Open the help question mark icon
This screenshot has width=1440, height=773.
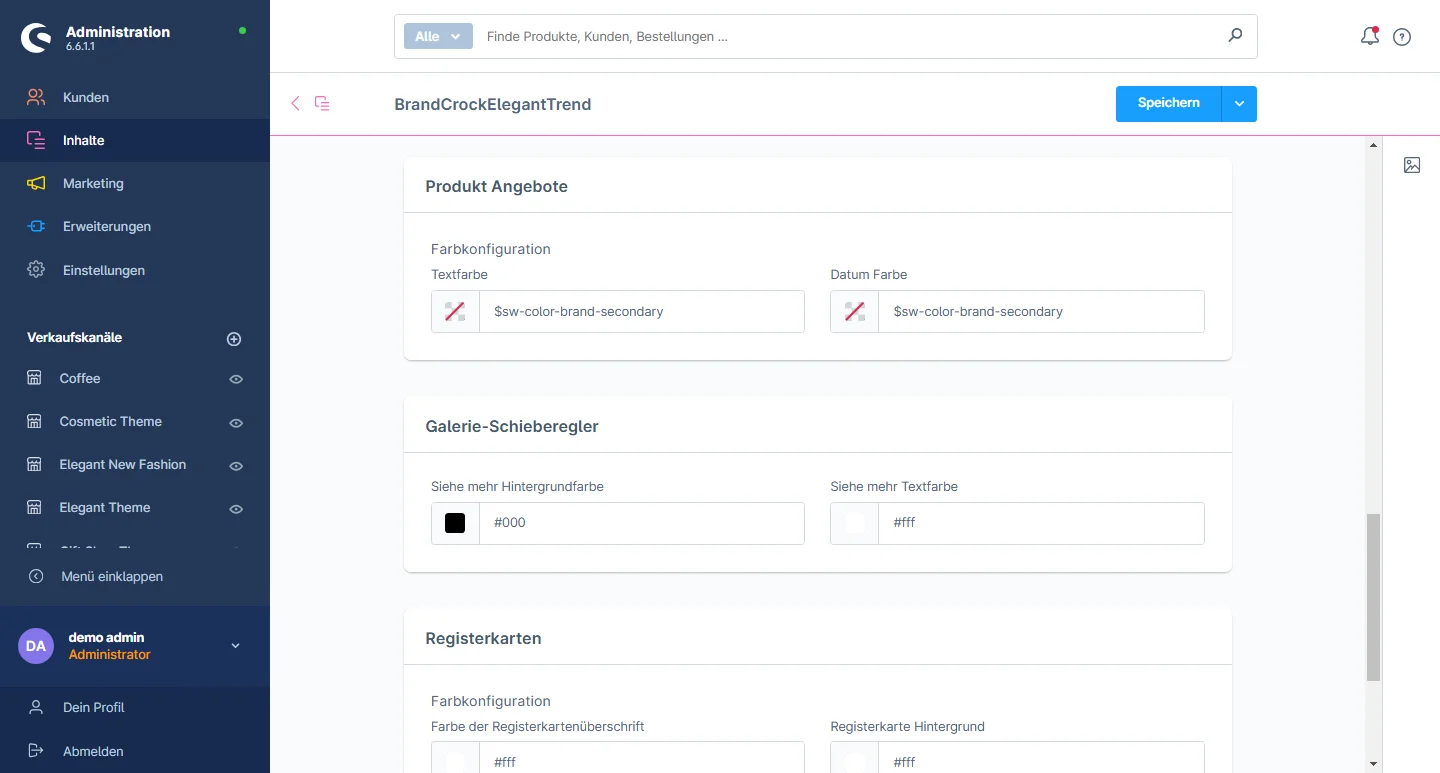(x=1402, y=37)
